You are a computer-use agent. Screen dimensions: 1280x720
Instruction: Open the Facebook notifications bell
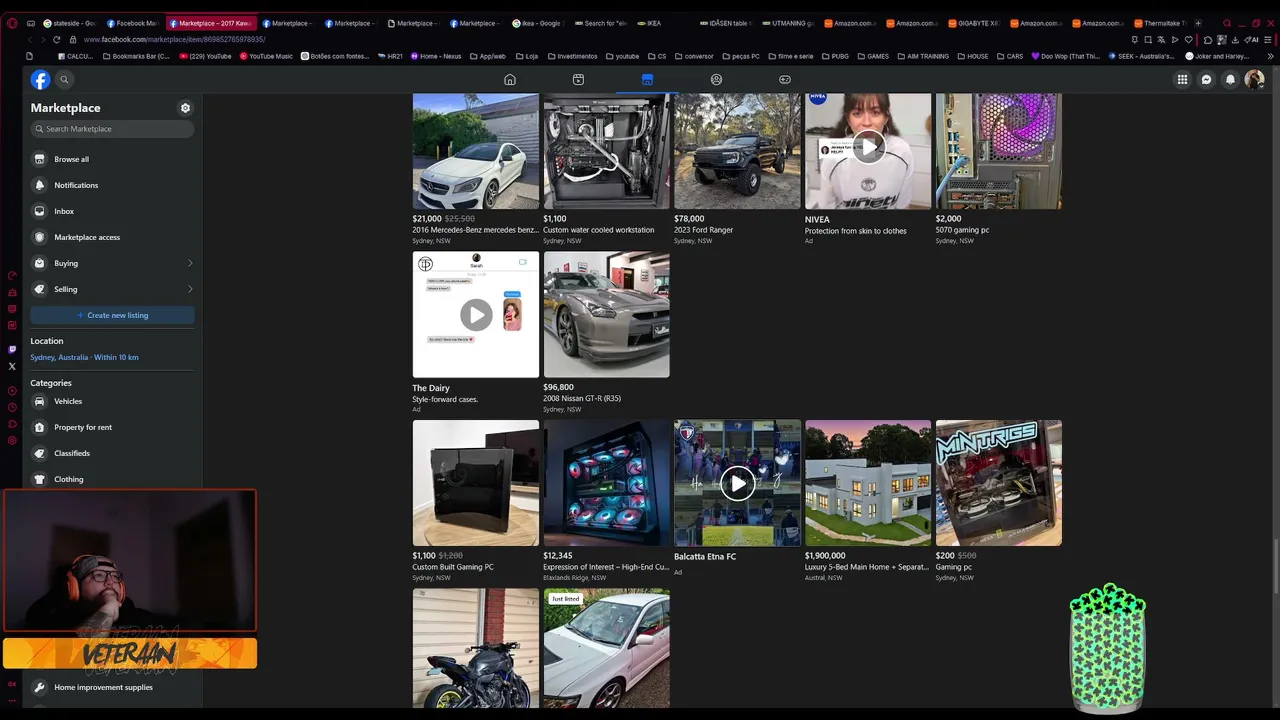click(1231, 80)
